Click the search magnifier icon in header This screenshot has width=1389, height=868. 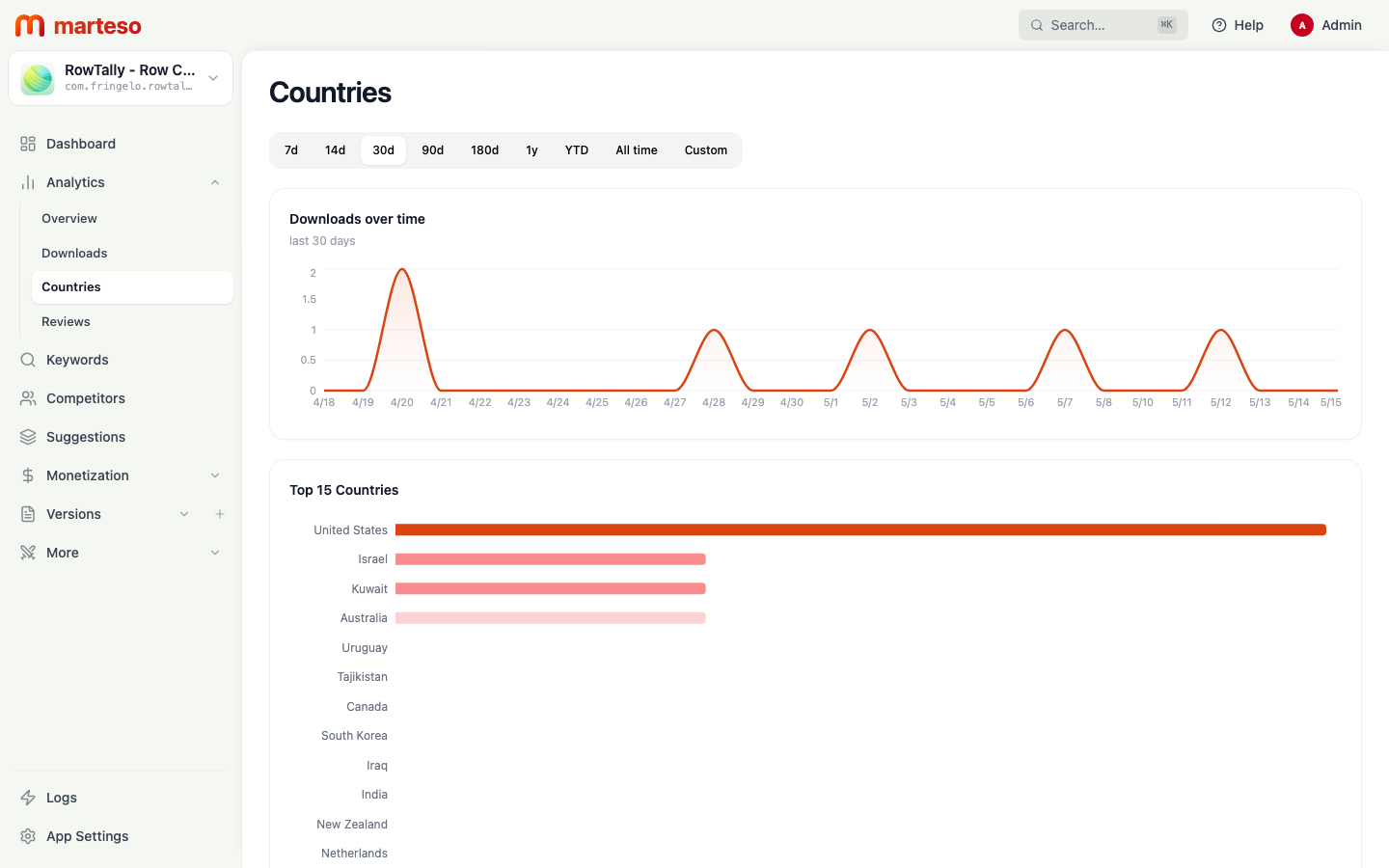point(1037,25)
